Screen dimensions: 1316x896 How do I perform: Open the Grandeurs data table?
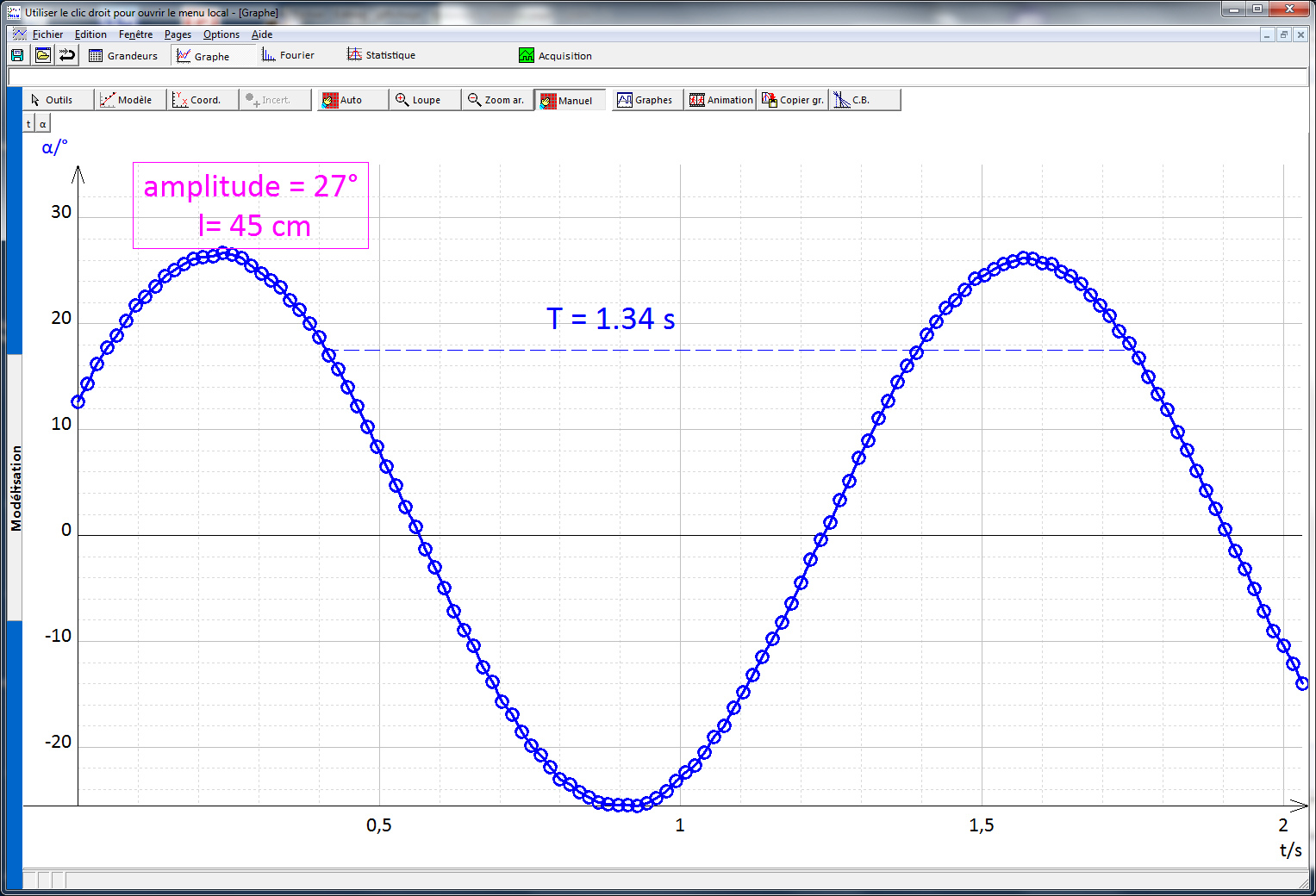click(x=124, y=56)
